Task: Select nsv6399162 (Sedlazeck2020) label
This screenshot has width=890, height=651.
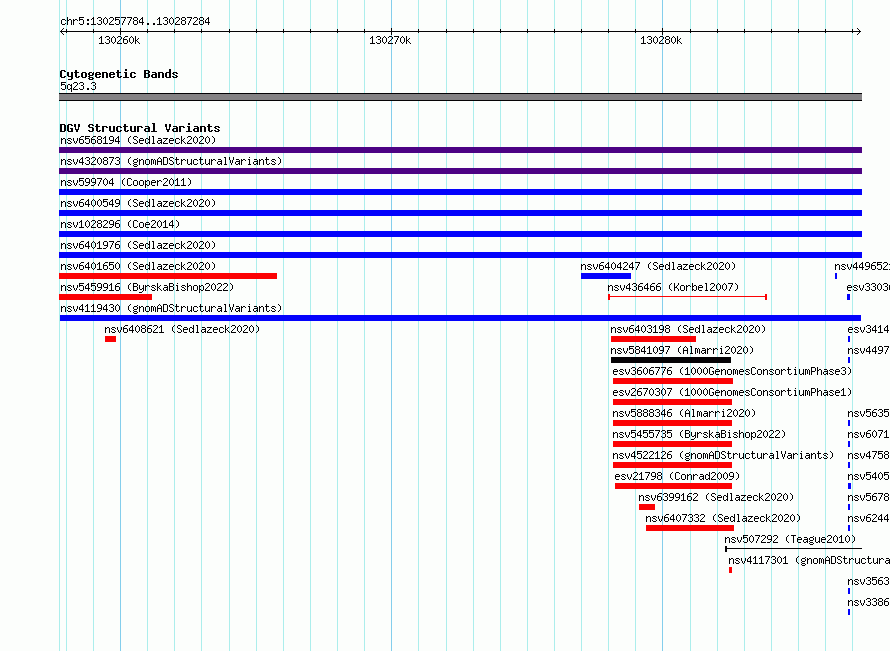Action: pyautogui.click(x=716, y=497)
